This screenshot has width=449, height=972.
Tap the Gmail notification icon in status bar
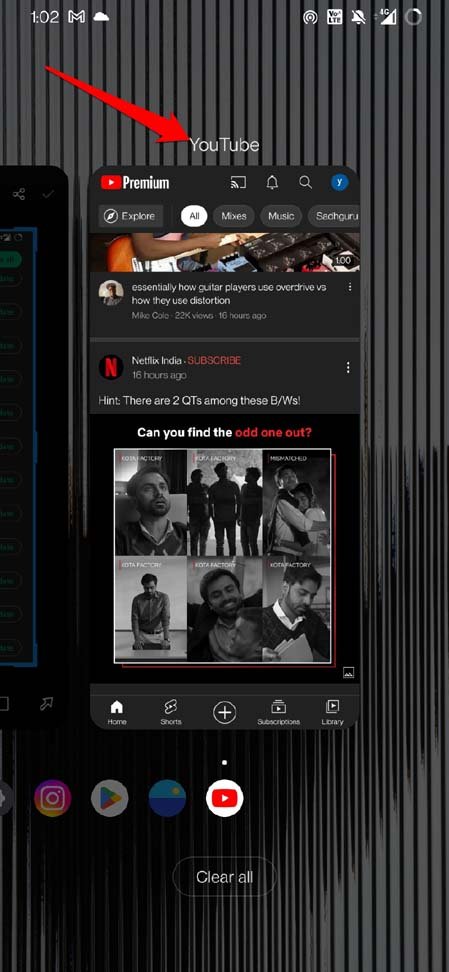pyautogui.click(x=76, y=17)
